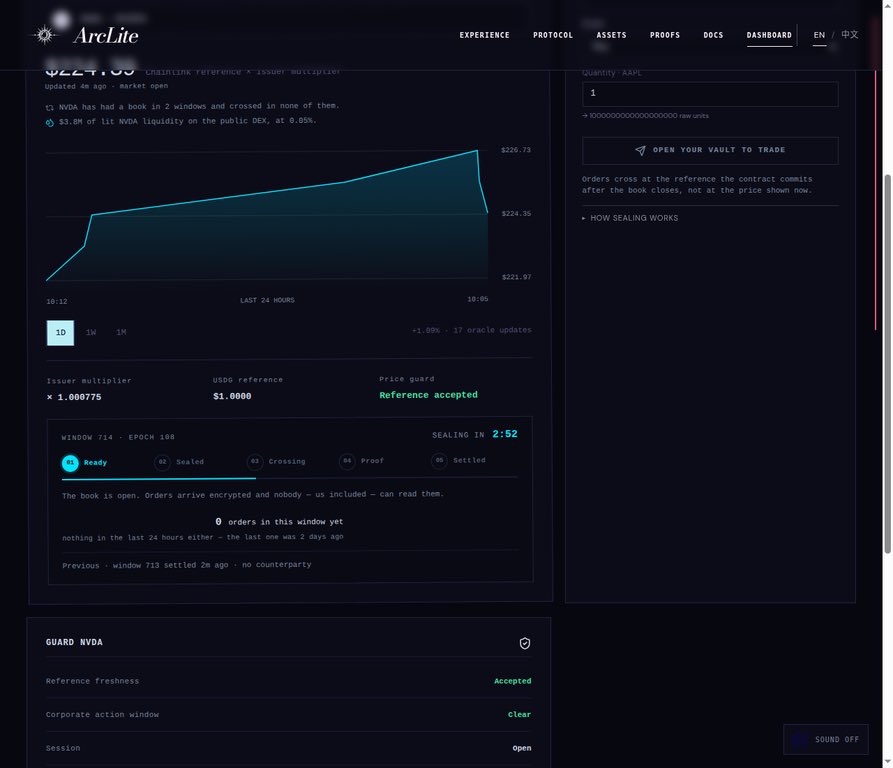The width and height of the screenshot is (893, 768).
Task: Click the $1.0000 USDG reference value
Action: 232,396
